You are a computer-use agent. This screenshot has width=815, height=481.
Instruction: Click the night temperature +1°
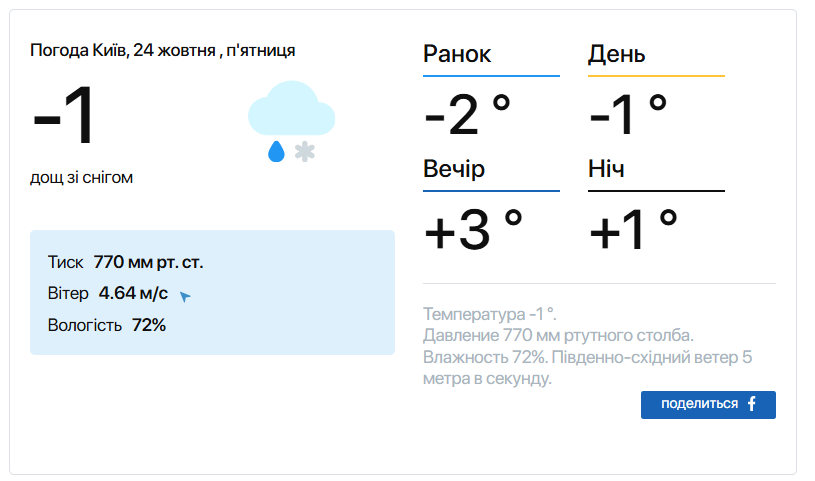point(634,229)
